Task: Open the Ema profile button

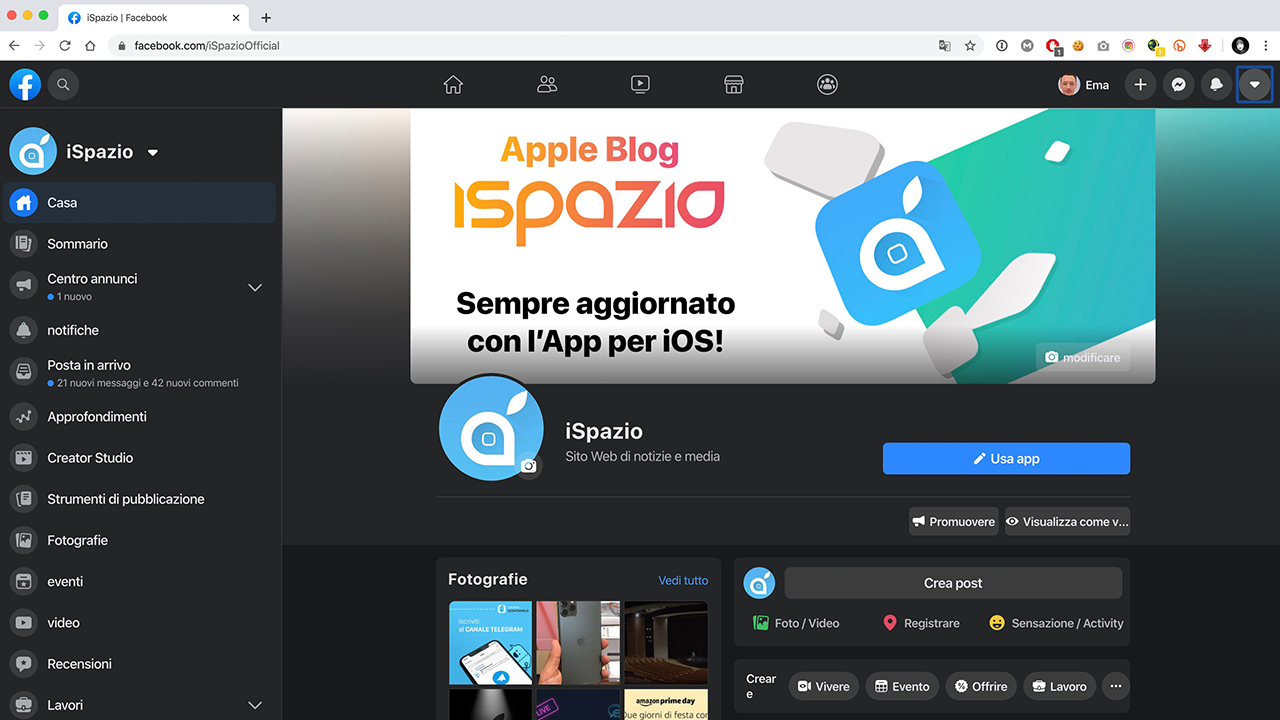Action: pyautogui.click(x=1084, y=85)
